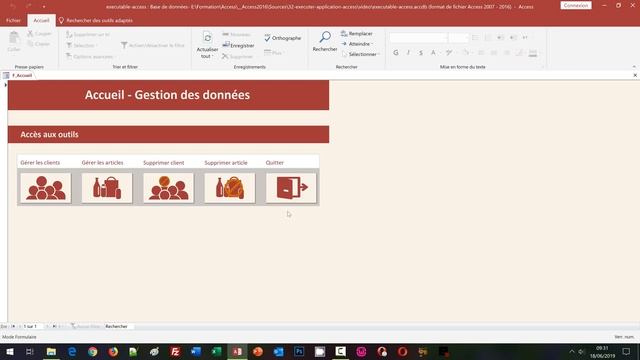Click the font color A button
The width and height of the screenshot is (640, 360).
click(433, 53)
